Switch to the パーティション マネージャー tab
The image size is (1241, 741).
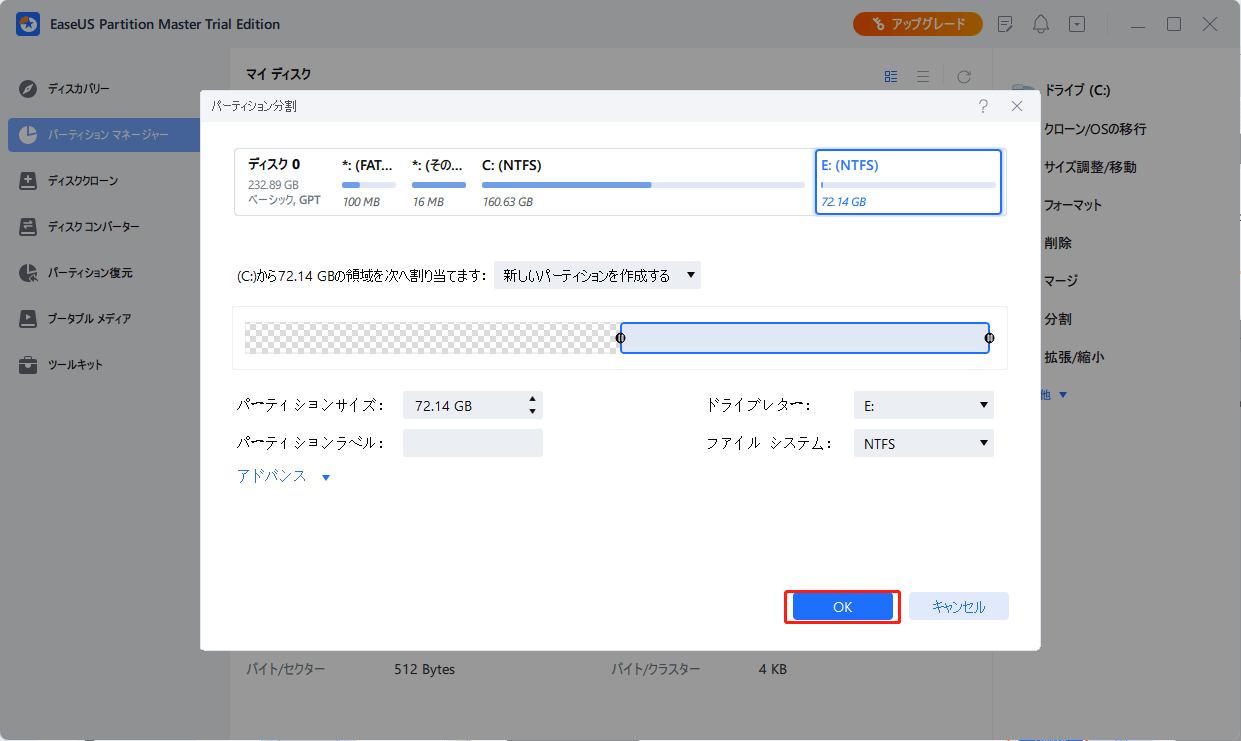pyautogui.click(x=105, y=135)
